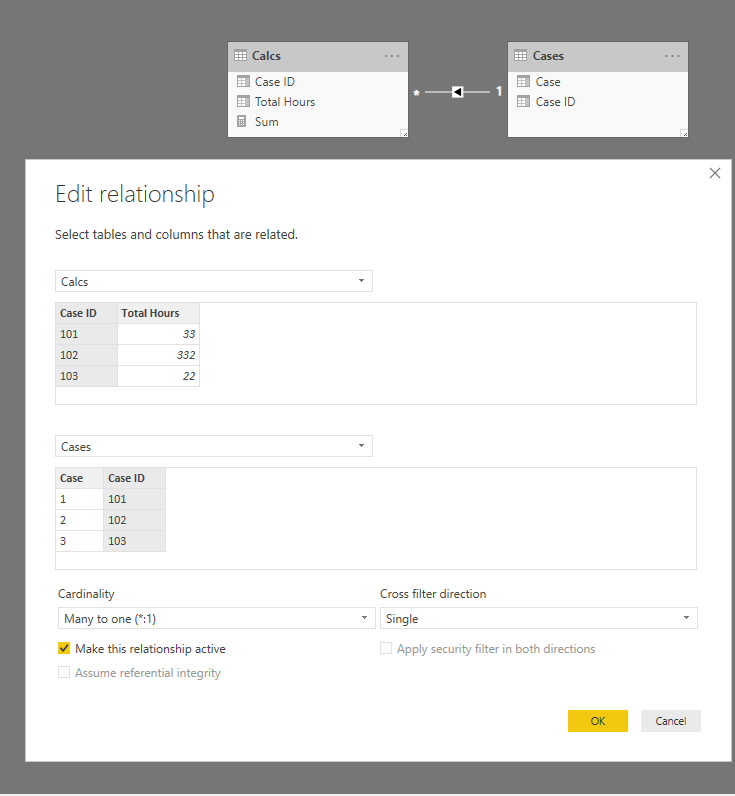Click the table icon next to Calcs title

tap(241, 56)
